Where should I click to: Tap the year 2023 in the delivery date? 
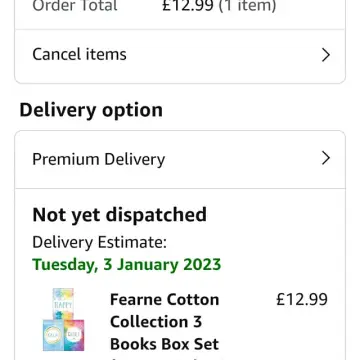202,265
